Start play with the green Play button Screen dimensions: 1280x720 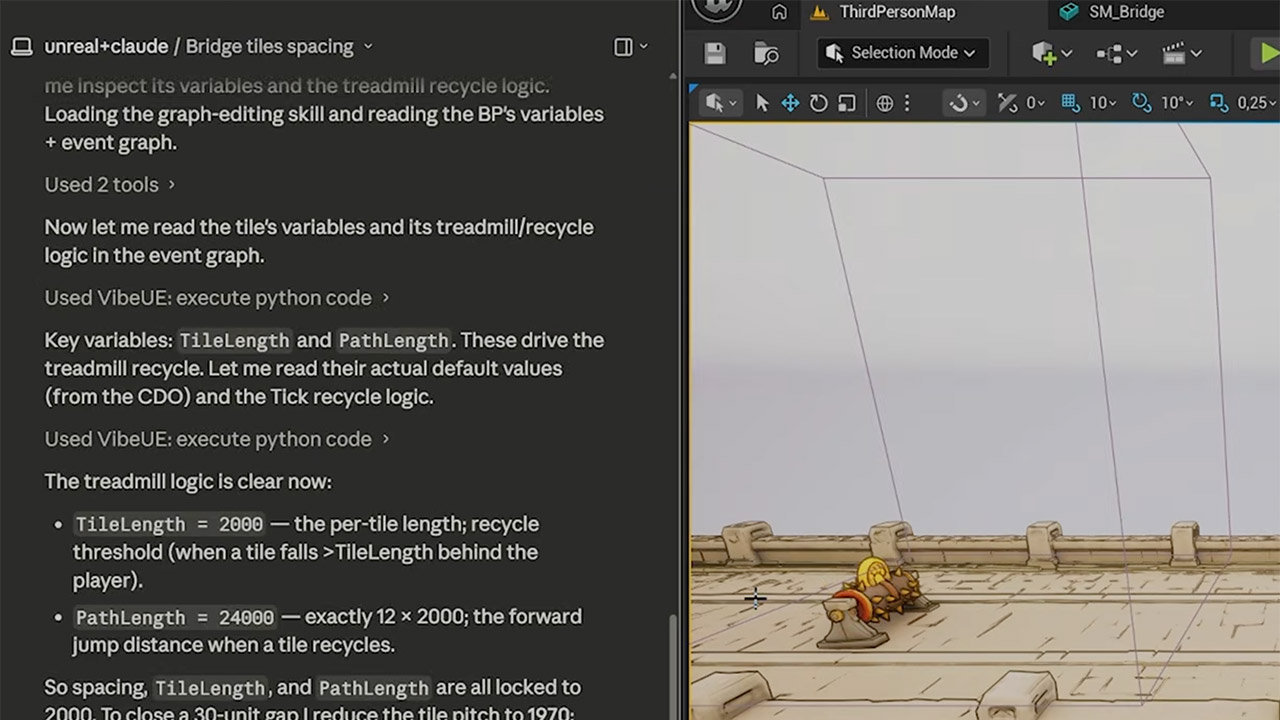1268,53
